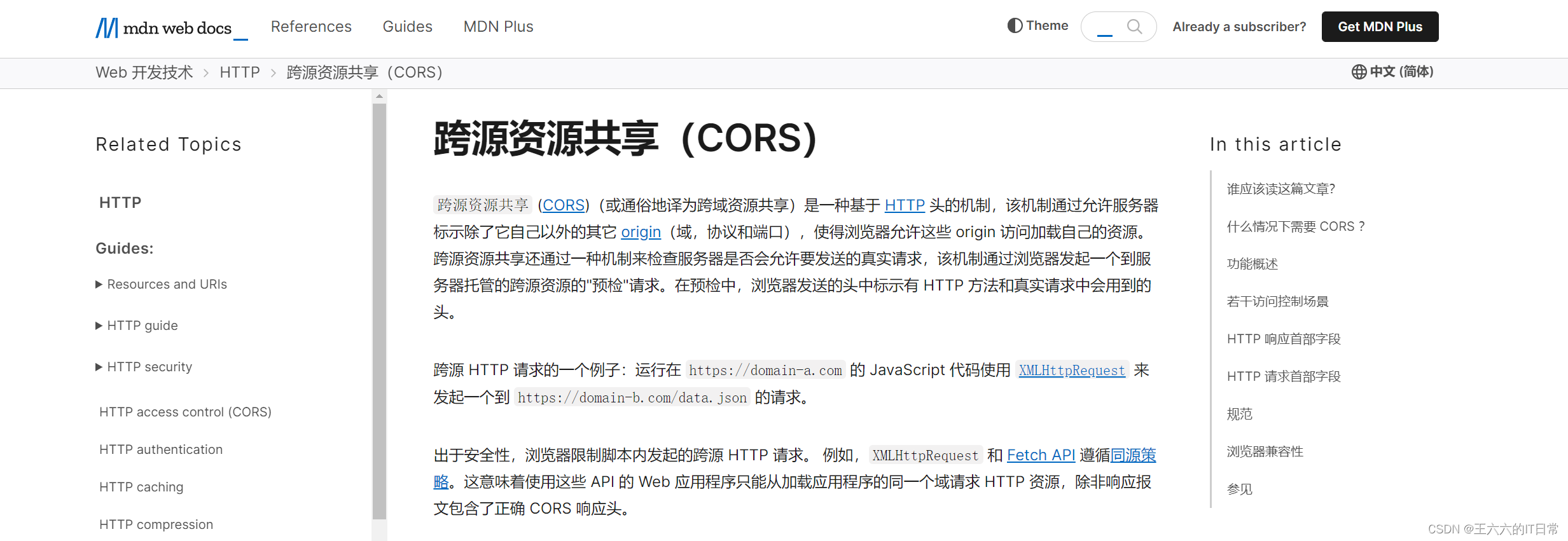
Task: Jump to 什么情况下需要 CORS？ section
Action: 1296,226
